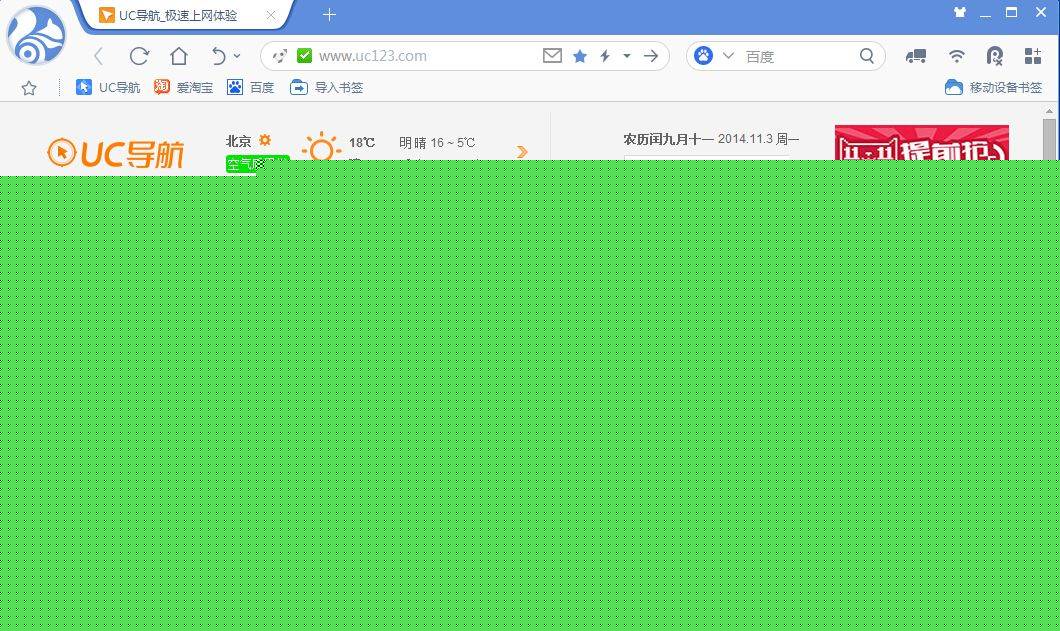Open city settings via the gear icon
The height and width of the screenshot is (631, 1060).
(x=266, y=139)
